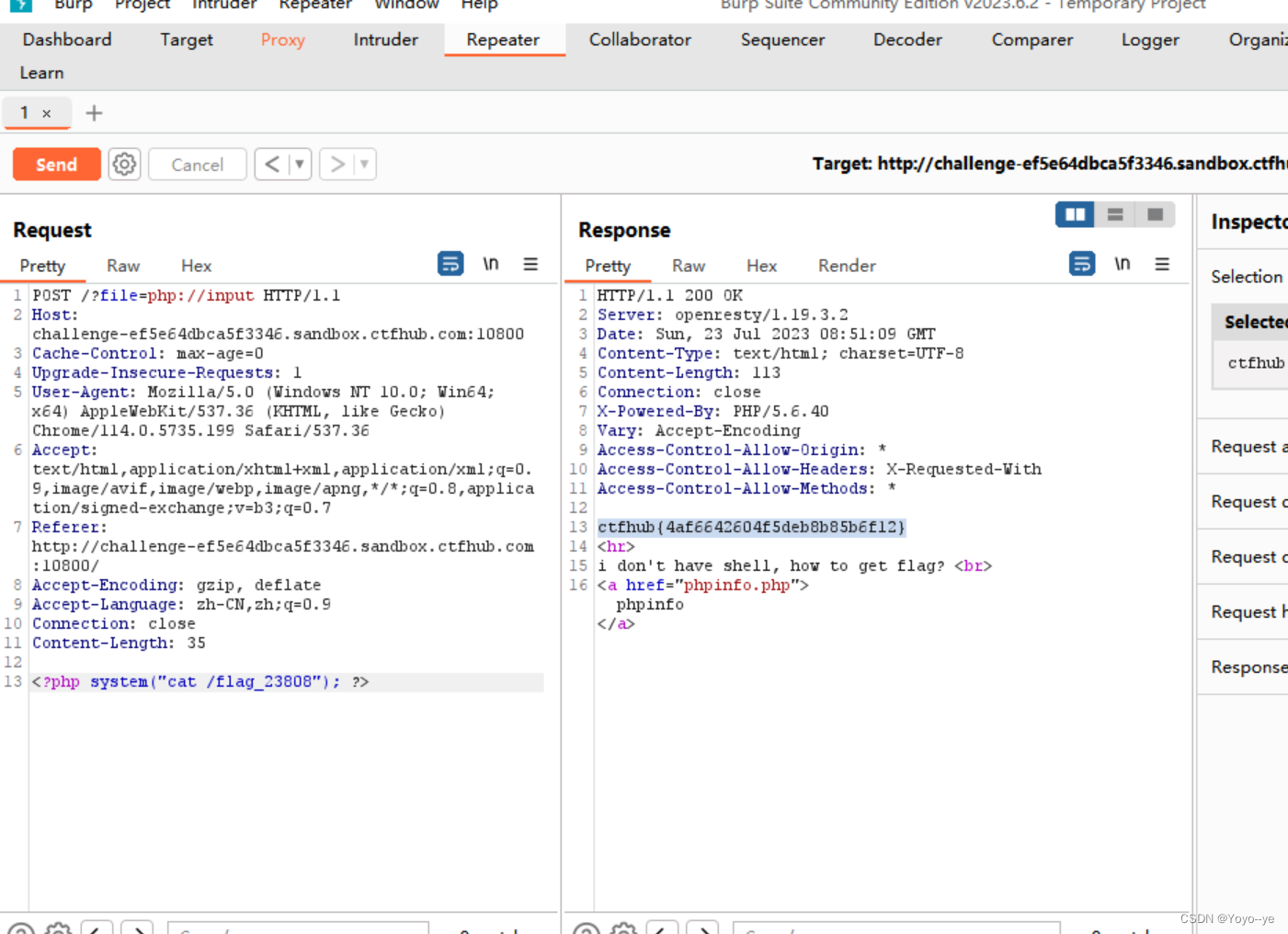1288x934 pixels.
Task: Open history dropdown next to forward arrow
Action: [365, 165]
